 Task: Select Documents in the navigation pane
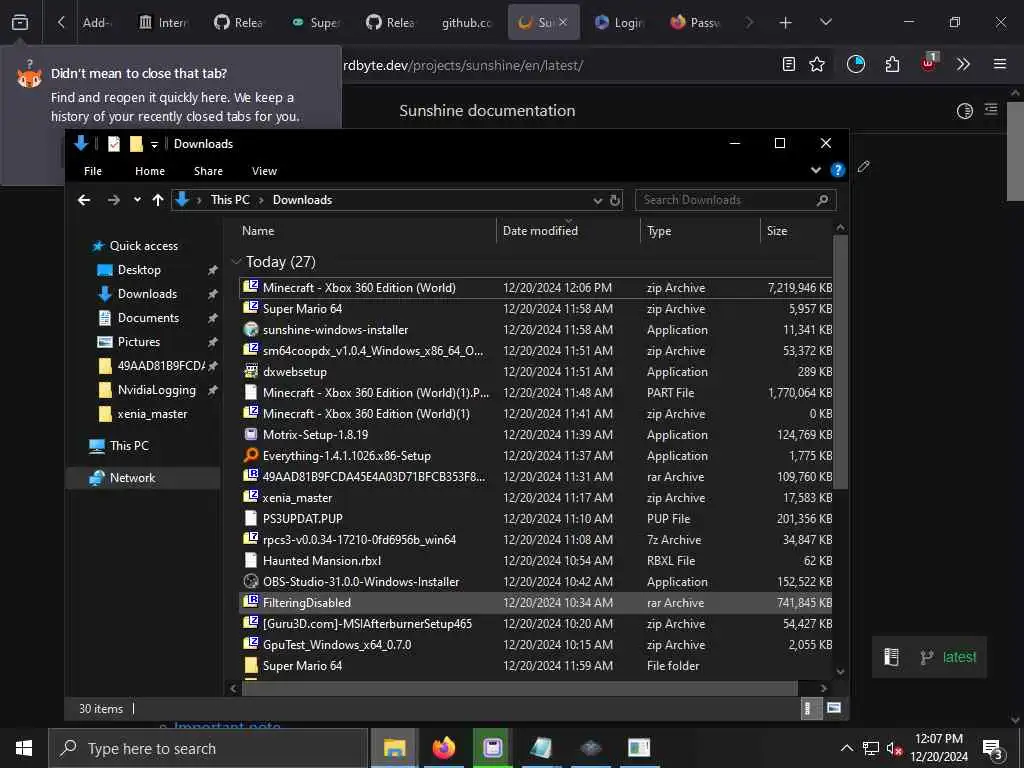pyautogui.click(x=148, y=317)
